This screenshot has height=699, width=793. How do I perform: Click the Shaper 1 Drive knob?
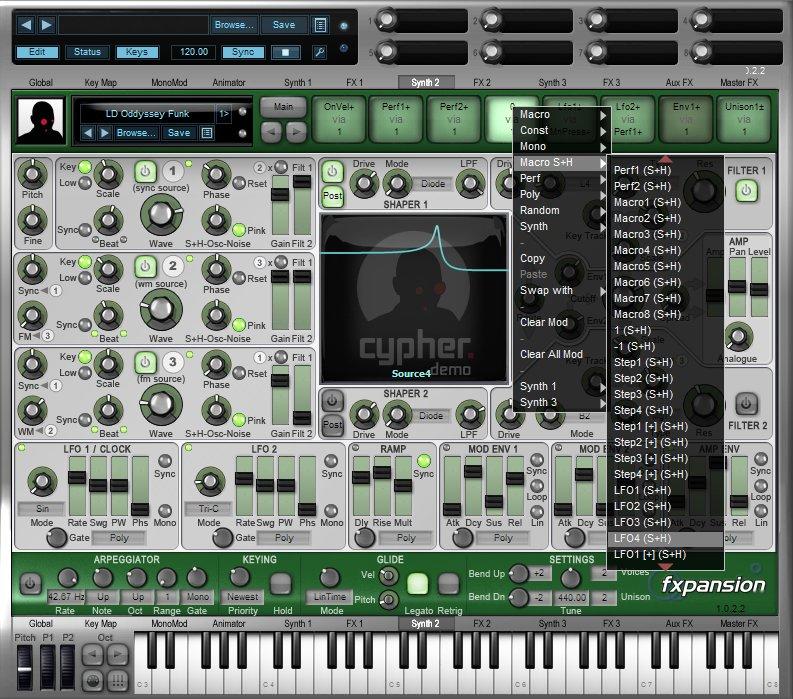pos(364,183)
